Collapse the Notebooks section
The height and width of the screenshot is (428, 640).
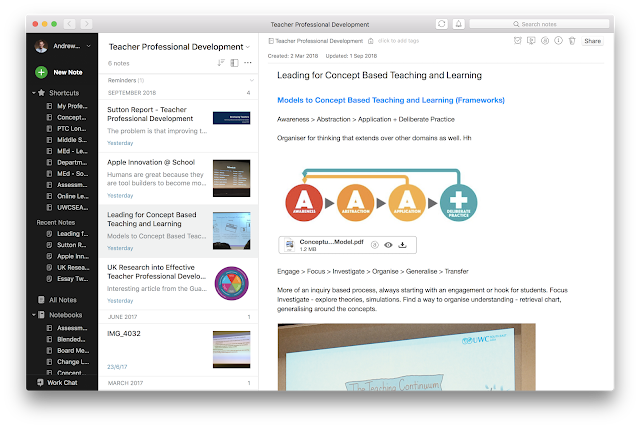pyautogui.click(x=33, y=315)
